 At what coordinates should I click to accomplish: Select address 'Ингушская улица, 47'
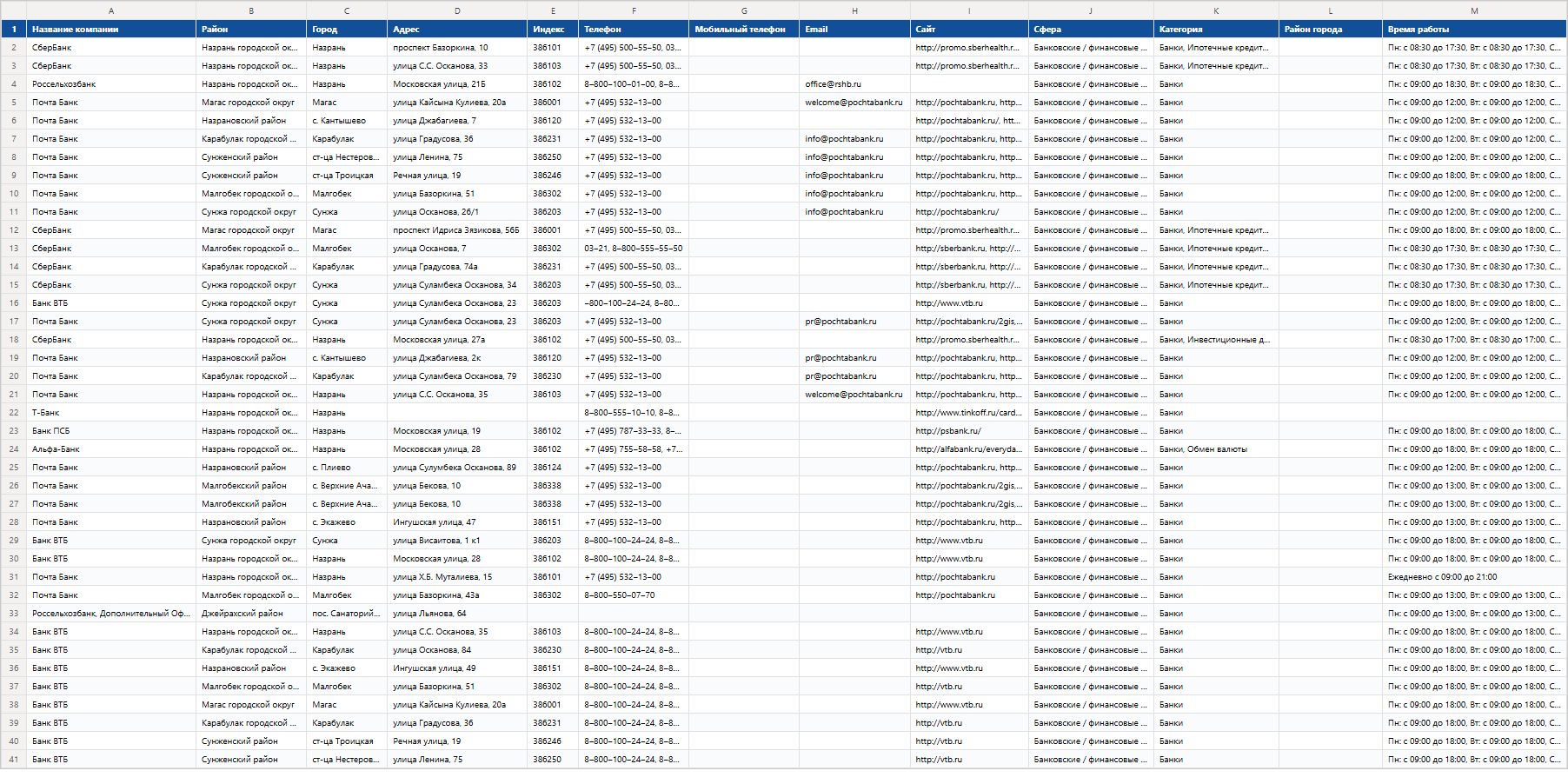(x=457, y=522)
